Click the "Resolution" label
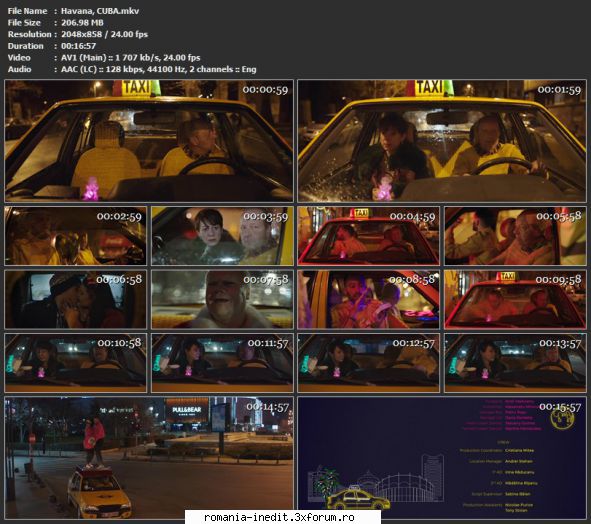Screen dimensions: 591x524 [x=29, y=34]
